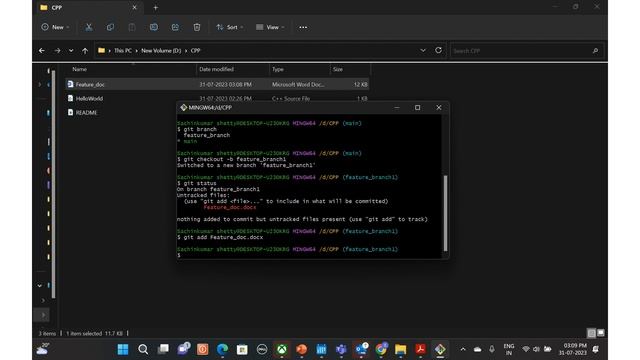Switch ENG IN input language indicator

pos(509,349)
